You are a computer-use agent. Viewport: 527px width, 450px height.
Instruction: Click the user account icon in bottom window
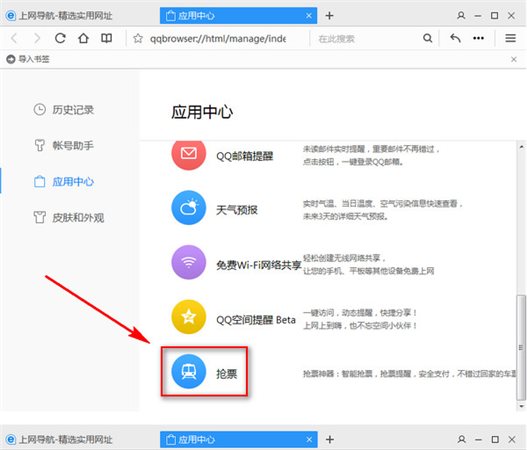pyautogui.click(x=461, y=439)
